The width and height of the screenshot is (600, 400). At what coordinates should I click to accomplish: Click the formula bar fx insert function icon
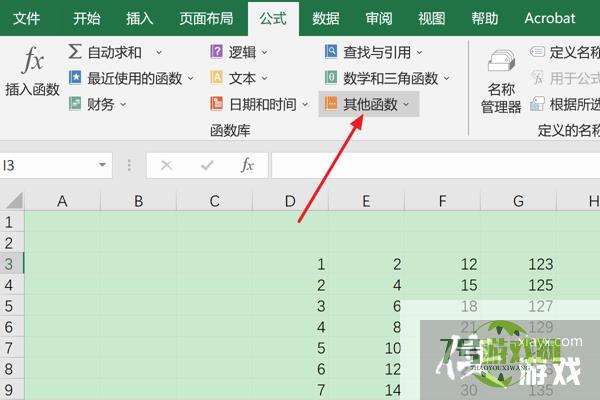point(248,165)
